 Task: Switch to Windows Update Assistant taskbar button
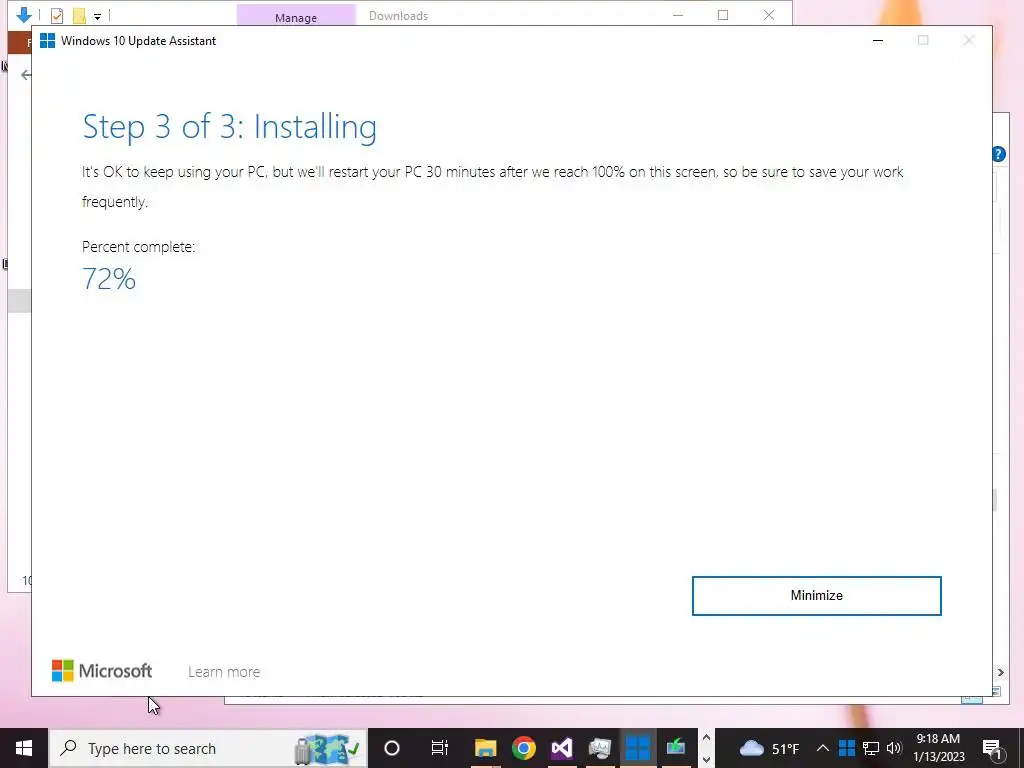tap(637, 748)
